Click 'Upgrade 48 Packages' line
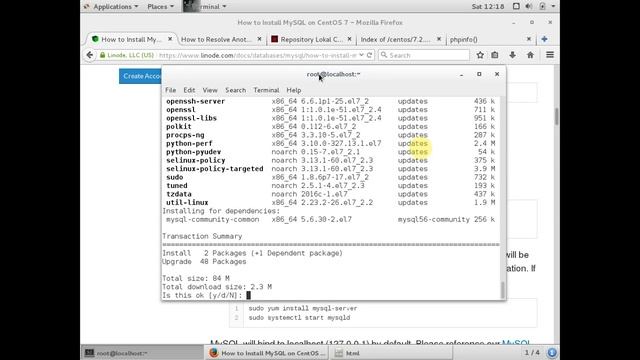The image size is (640, 360). pyautogui.click(x=204, y=262)
